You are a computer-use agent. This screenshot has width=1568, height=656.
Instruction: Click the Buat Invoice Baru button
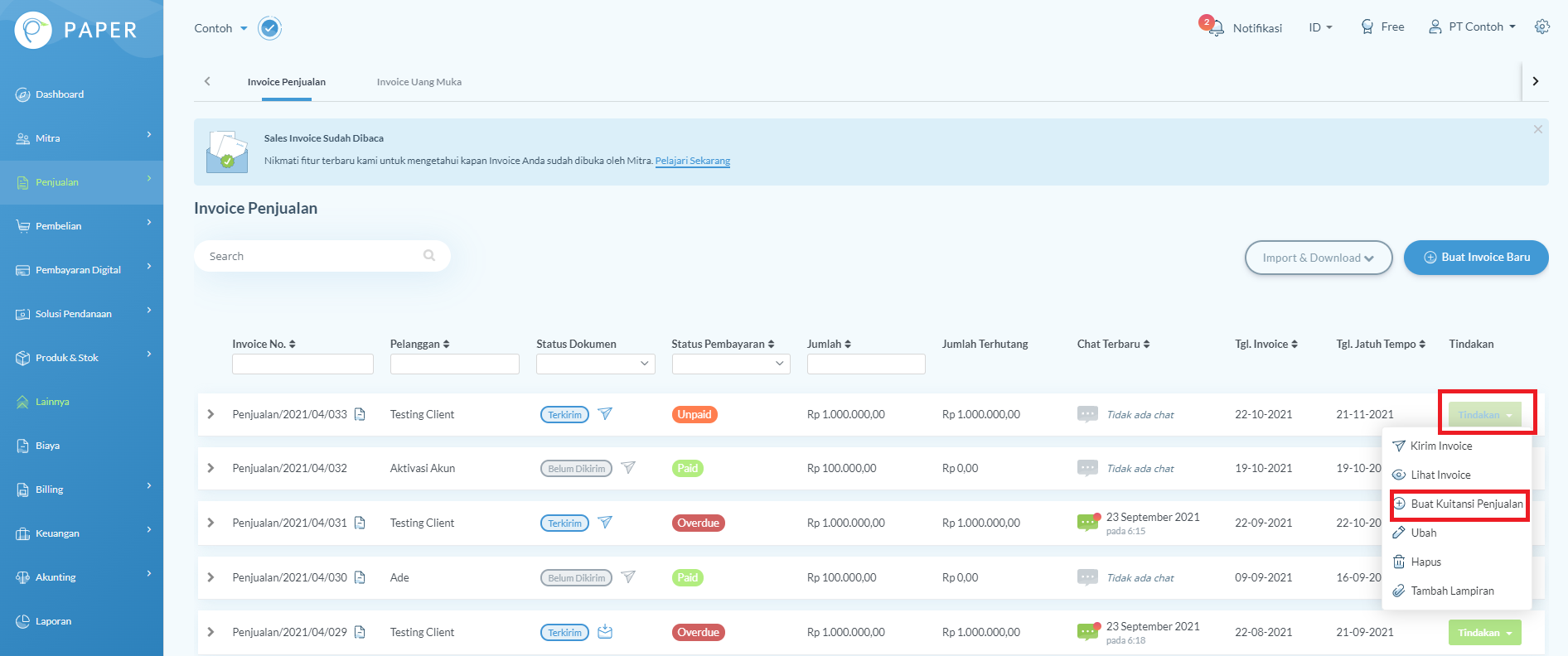tap(1475, 258)
